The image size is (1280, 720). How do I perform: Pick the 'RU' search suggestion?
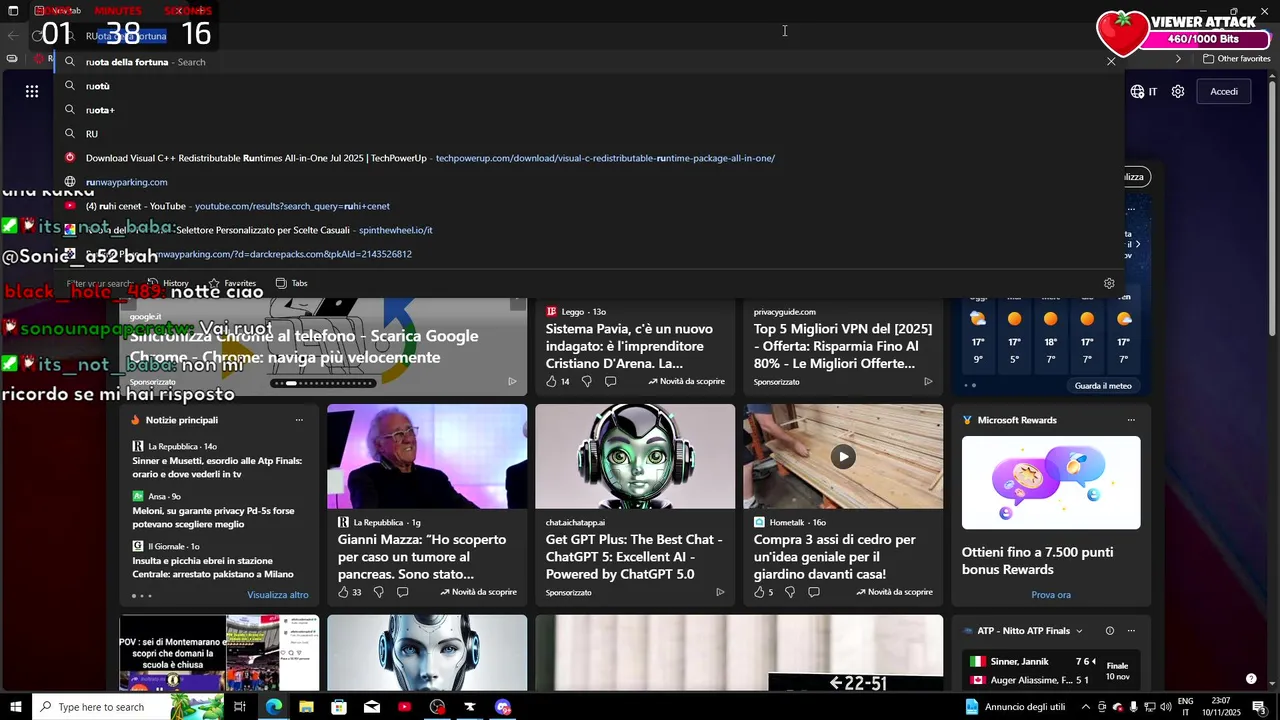588,134
